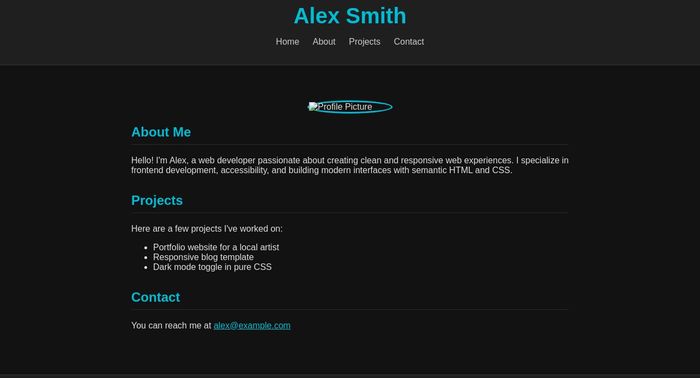Screen dimensions: 700x378
Task: Click the 'You can reach me at' text
Action: pyautogui.click(x=171, y=325)
